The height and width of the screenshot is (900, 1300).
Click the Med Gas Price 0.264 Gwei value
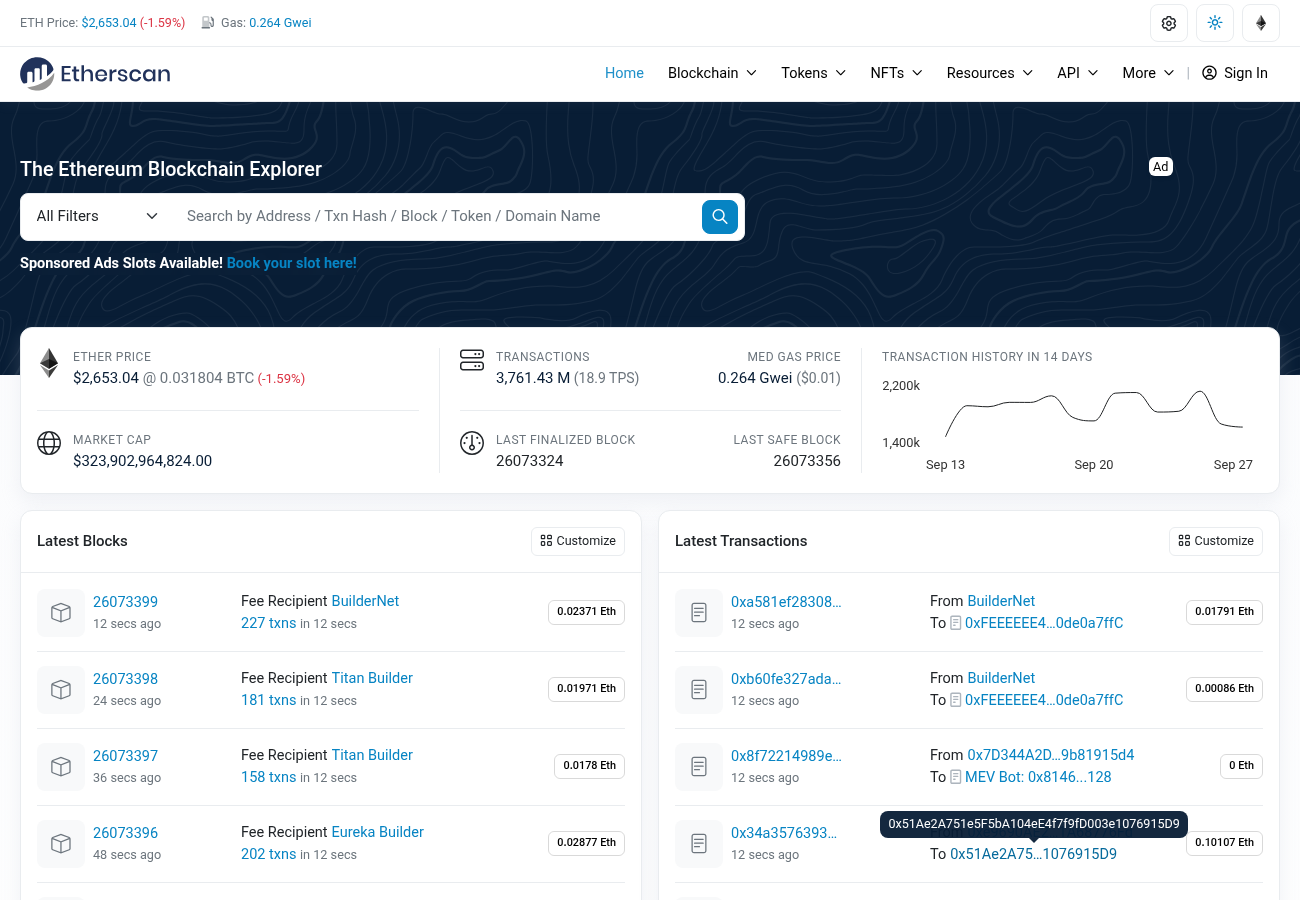(x=755, y=378)
